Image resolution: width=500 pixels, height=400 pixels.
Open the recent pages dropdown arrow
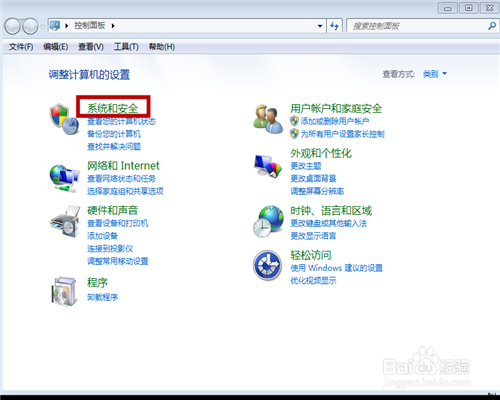click(x=43, y=26)
